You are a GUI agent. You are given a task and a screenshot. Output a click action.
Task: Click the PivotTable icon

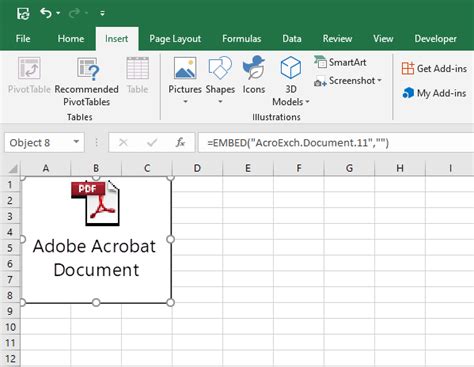point(29,68)
